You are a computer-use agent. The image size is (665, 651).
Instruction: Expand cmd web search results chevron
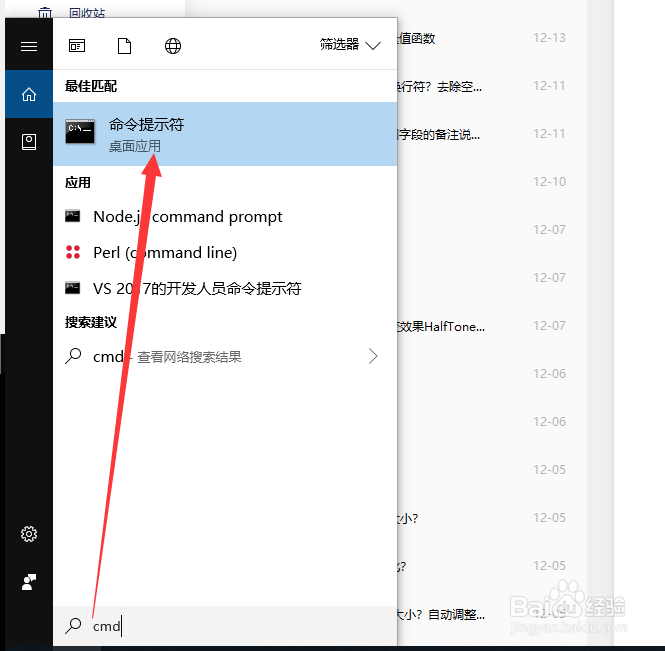(x=373, y=356)
